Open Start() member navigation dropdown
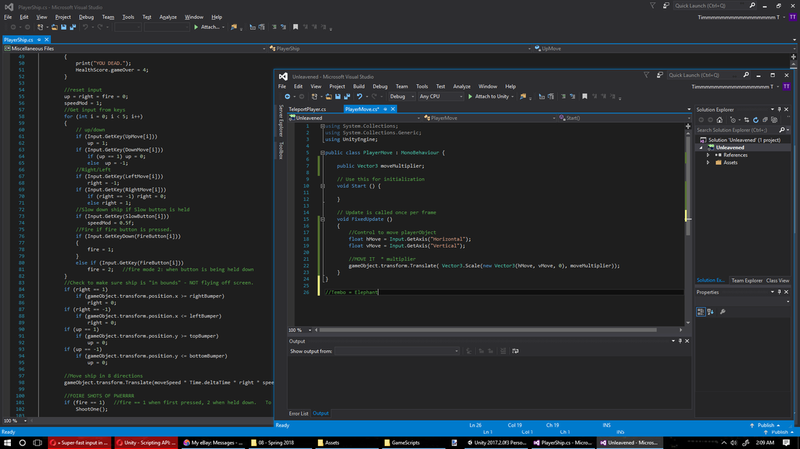 click(624, 118)
